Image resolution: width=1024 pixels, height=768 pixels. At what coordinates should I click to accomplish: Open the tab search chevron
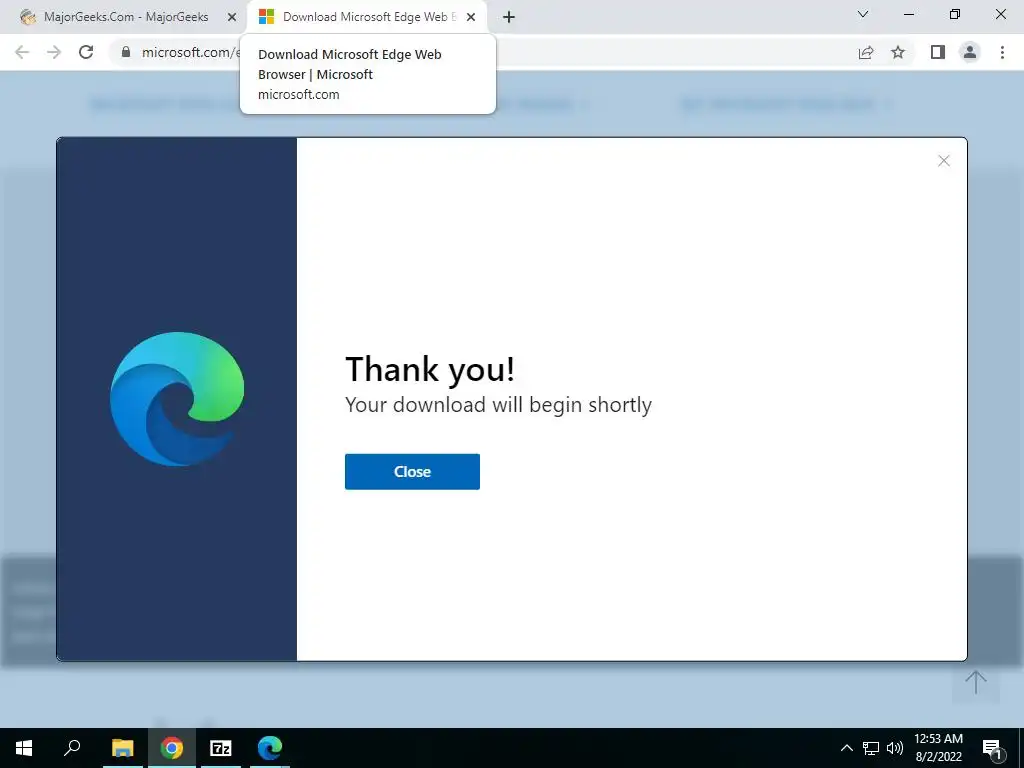[863, 14]
